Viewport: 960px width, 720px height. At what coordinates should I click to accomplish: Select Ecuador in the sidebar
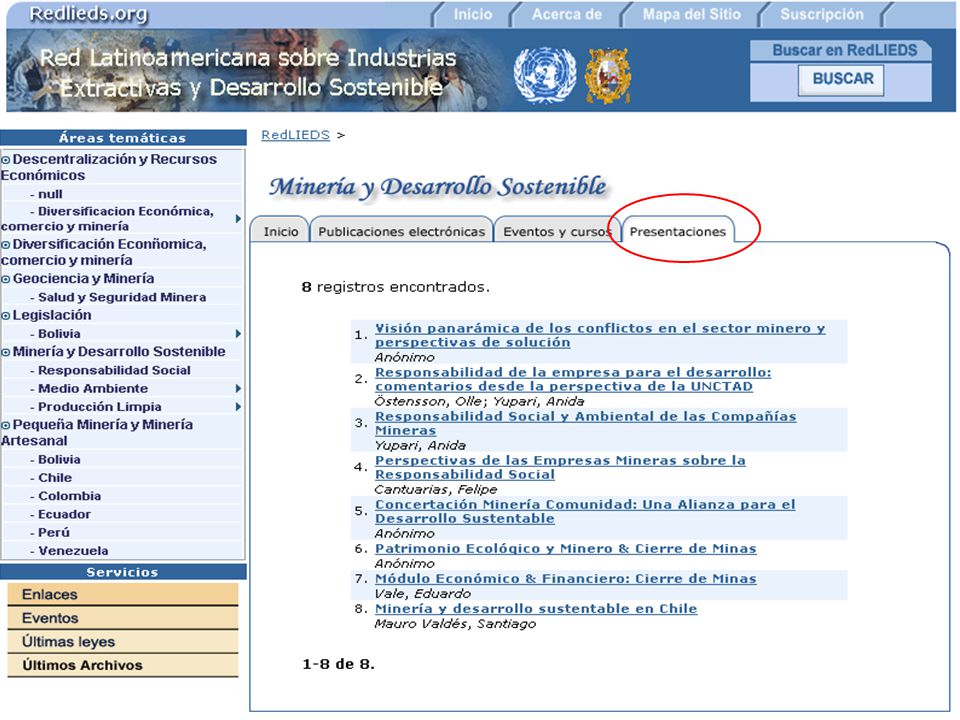pos(64,514)
